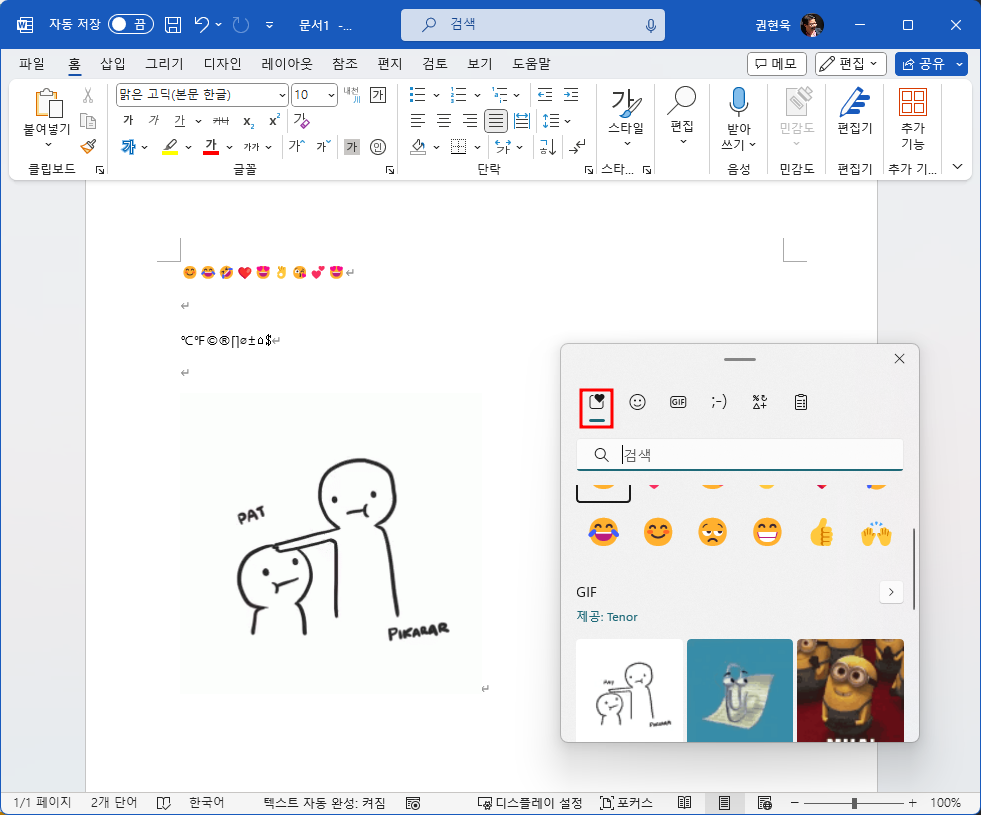Click the Increase indent icon
The width and height of the screenshot is (981, 815).
coord(571,95)
